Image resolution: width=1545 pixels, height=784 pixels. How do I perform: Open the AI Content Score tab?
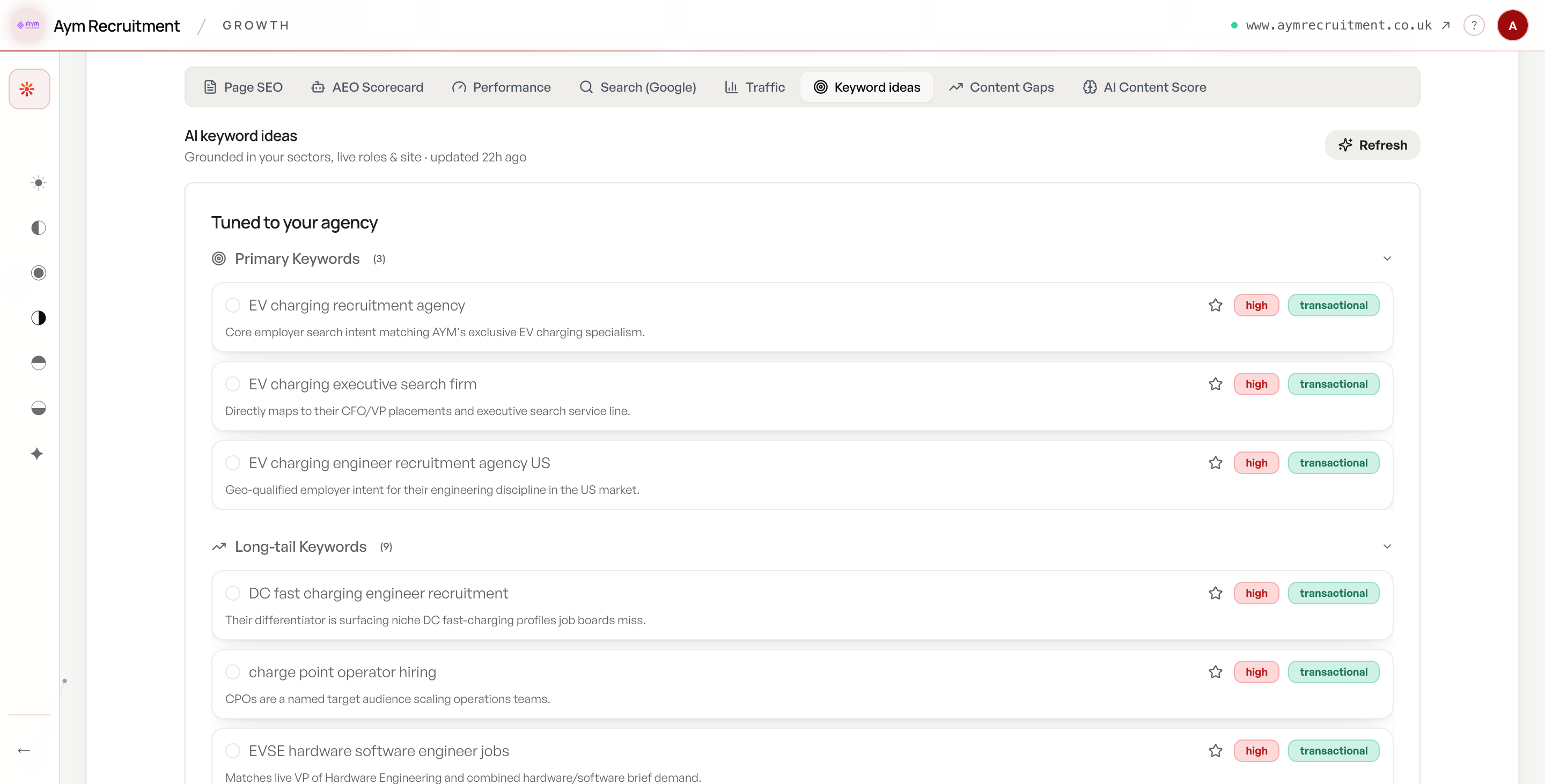pos(1144,87)
